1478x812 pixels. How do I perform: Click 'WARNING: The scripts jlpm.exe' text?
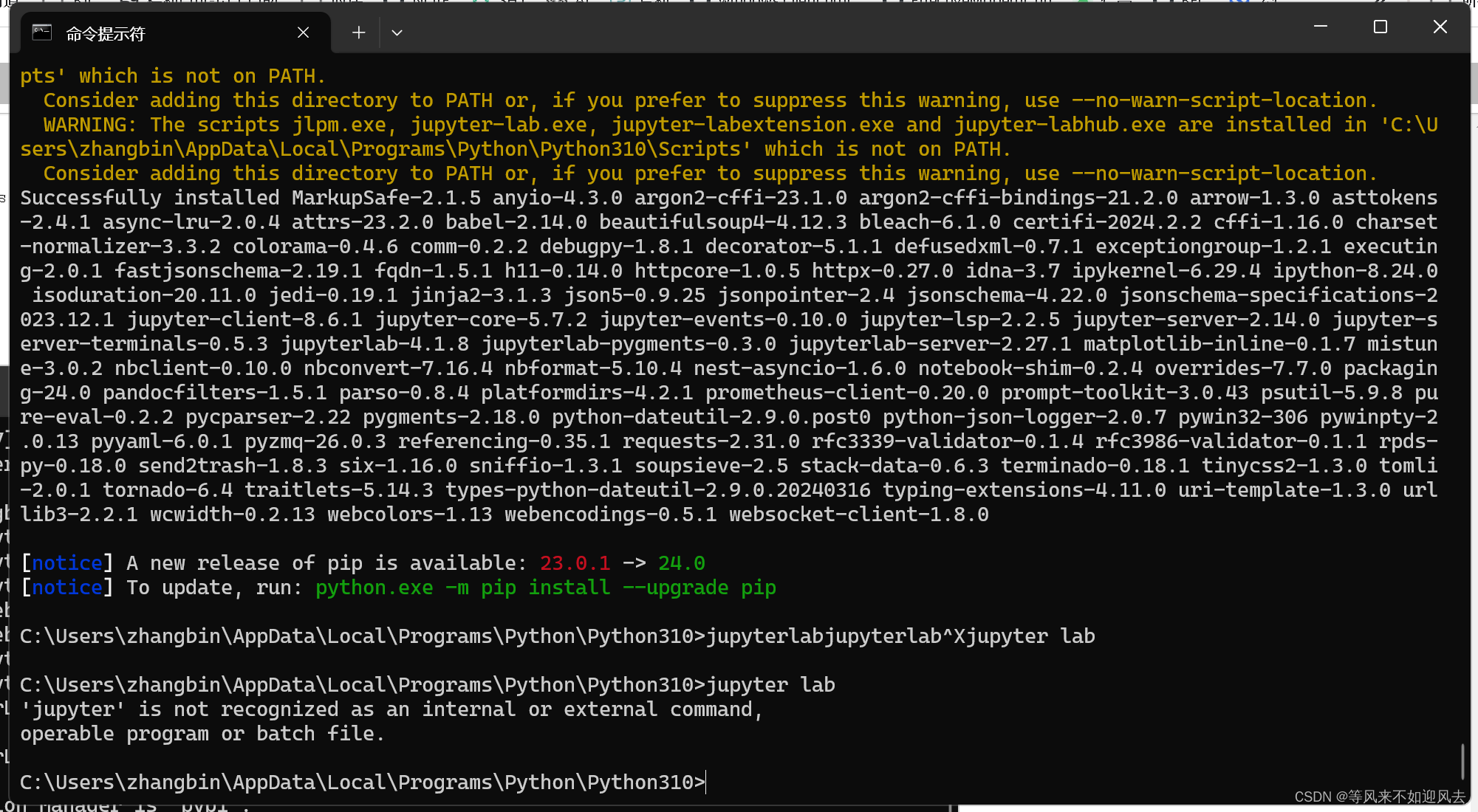click(215, 125)
